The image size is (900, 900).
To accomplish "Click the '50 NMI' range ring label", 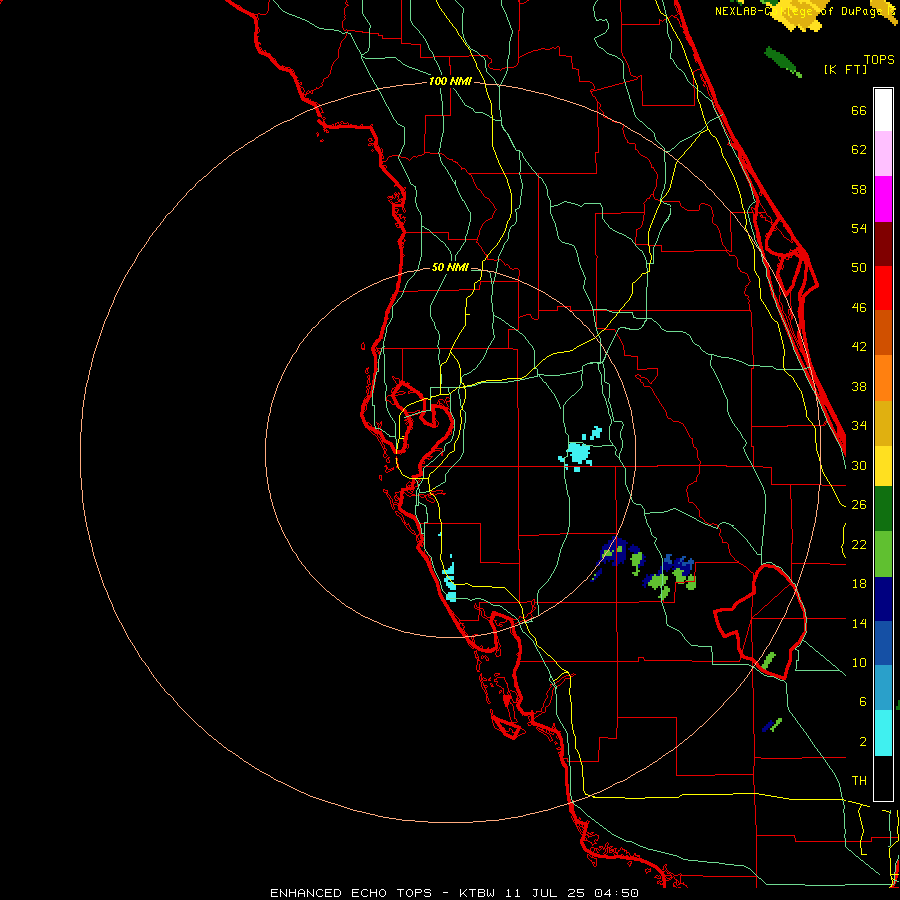I will 450,267.
